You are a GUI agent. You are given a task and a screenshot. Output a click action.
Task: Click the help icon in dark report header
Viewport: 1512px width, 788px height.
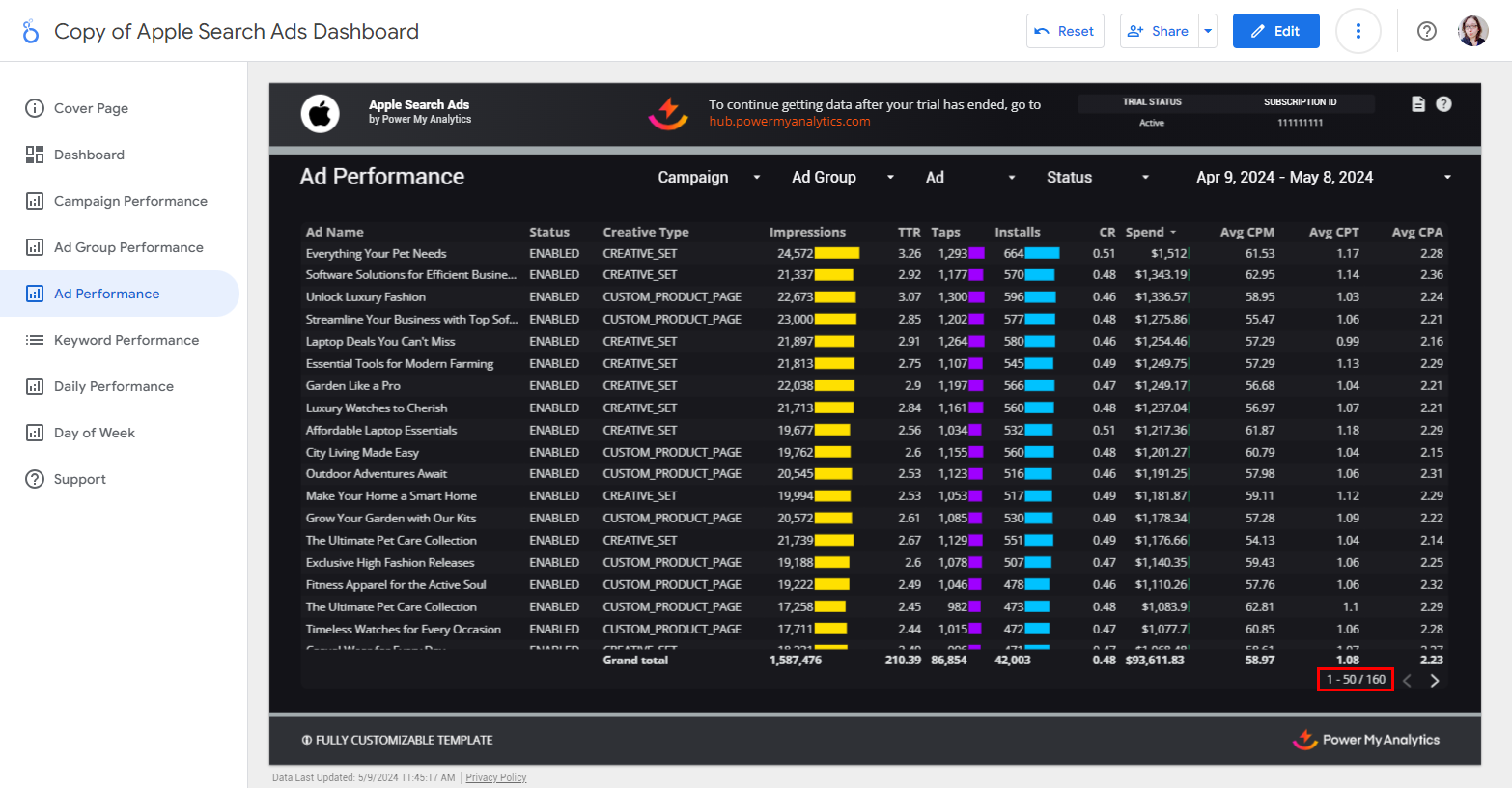point(1443,104)
